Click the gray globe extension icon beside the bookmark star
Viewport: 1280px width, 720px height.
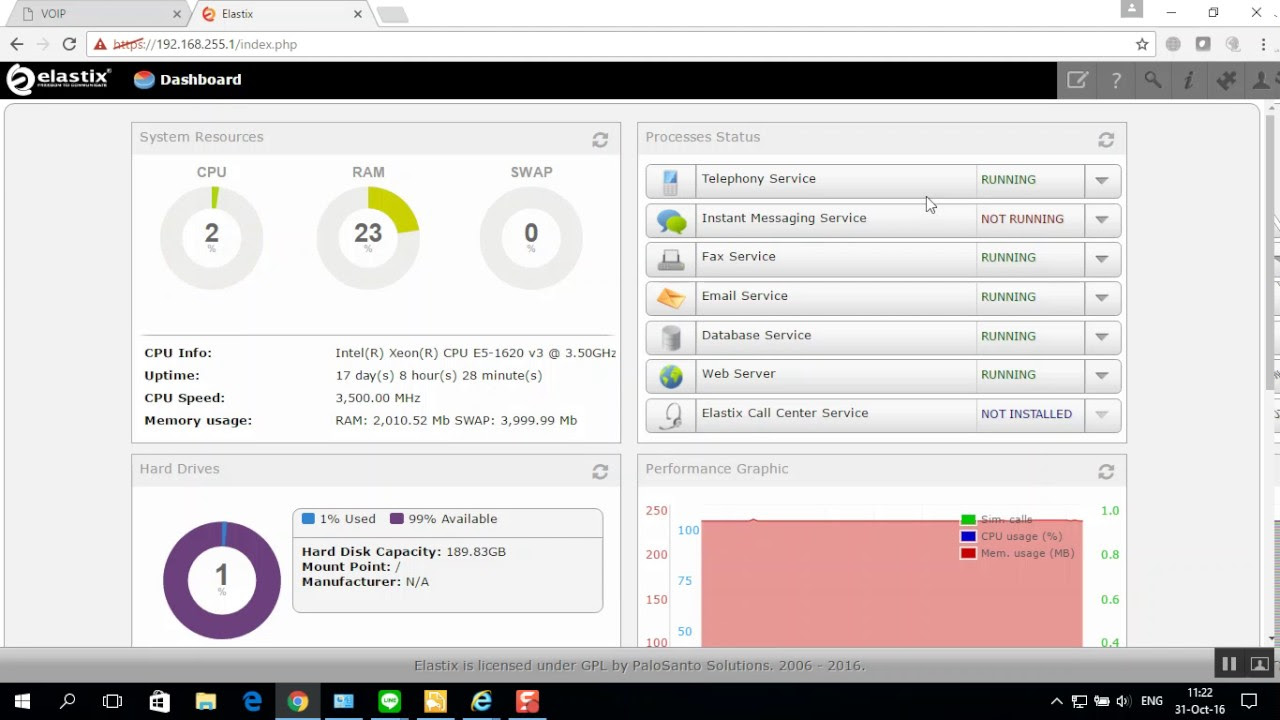click(x=1173, y=44)
